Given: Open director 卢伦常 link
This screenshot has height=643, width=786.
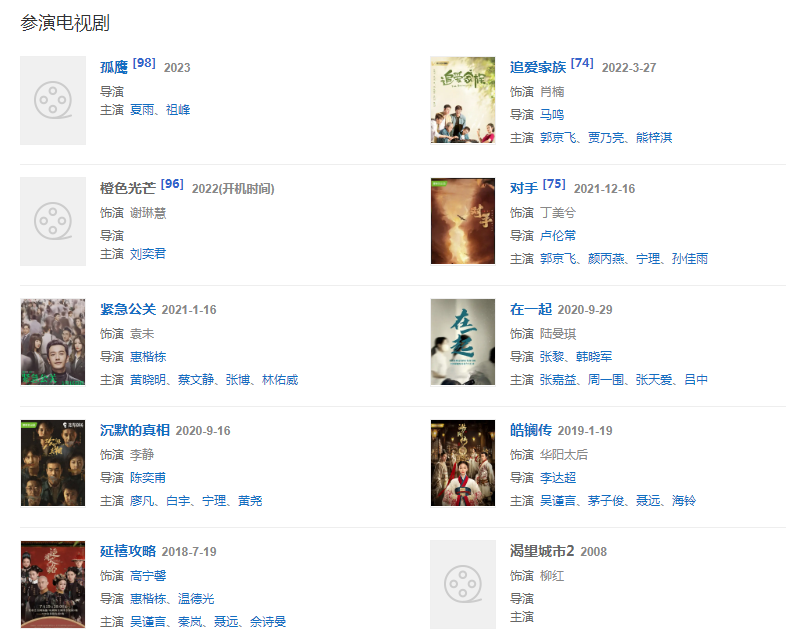Looking at the screenshot, I should (558, 236).
